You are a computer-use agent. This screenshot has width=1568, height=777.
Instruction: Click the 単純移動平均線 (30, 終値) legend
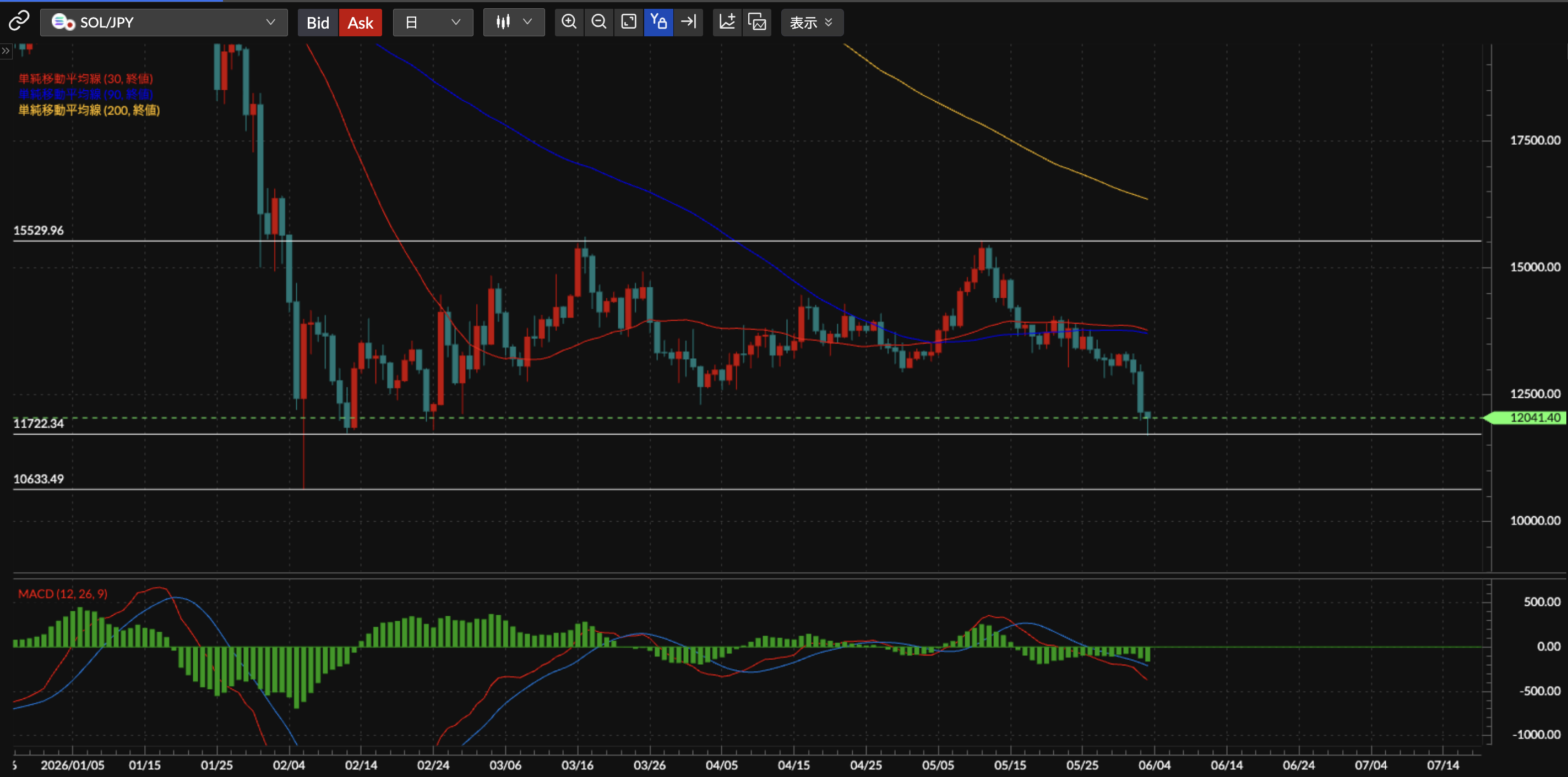[86, 79]
